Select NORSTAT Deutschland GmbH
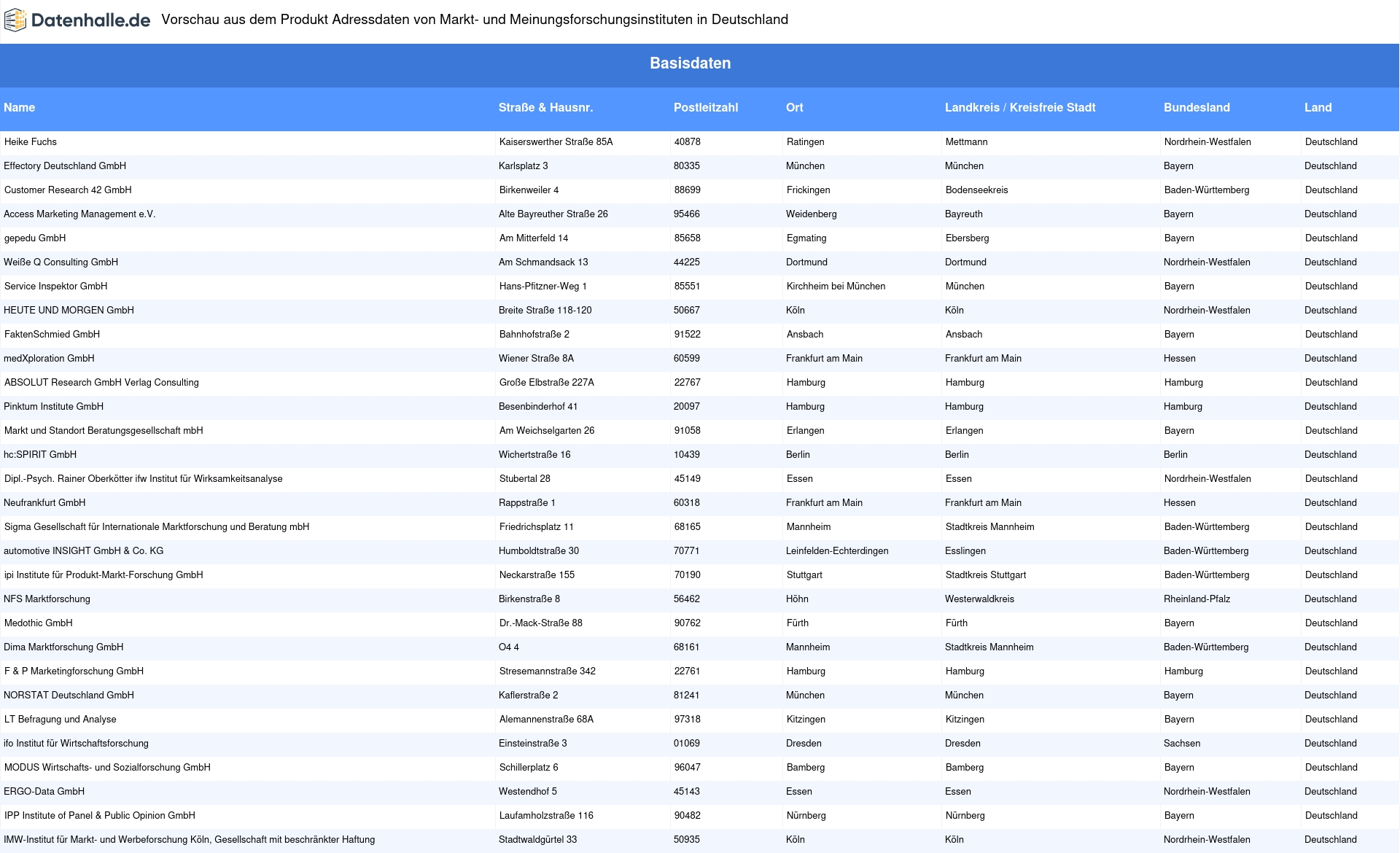The height and width of the screenshot is (853, 1400). (69, 695)
